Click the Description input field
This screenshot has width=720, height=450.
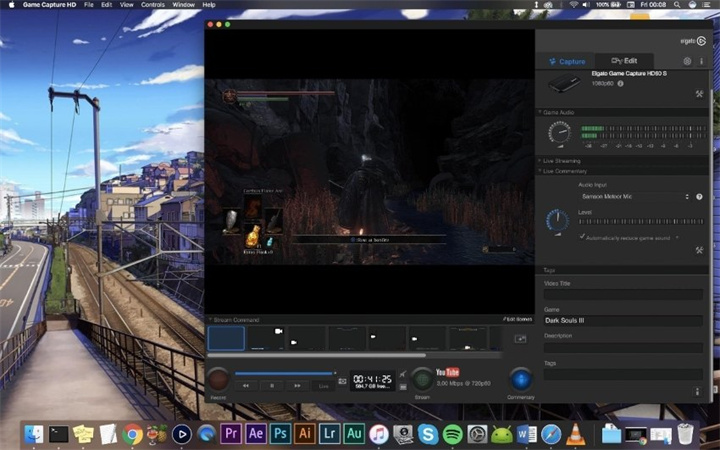point(623,348)
